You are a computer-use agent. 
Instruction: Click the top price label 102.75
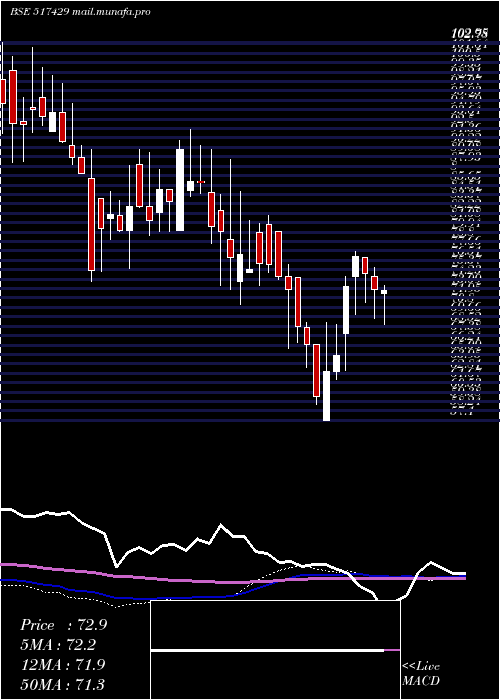tap(469, 33)
